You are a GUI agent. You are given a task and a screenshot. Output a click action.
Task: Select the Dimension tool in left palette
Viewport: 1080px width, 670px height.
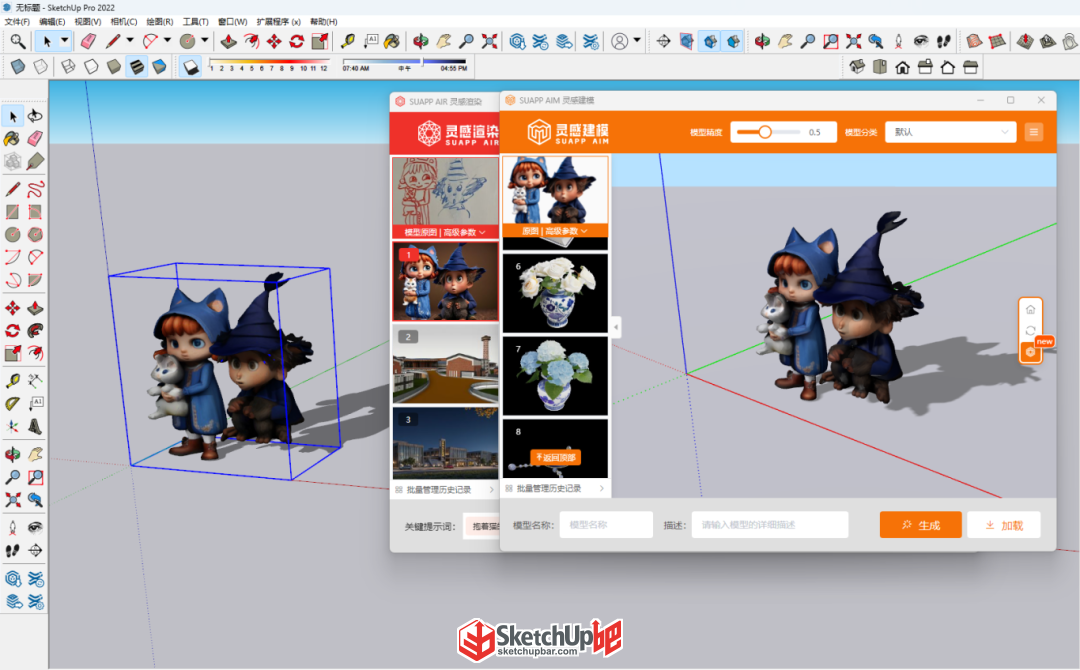point(35,381)
